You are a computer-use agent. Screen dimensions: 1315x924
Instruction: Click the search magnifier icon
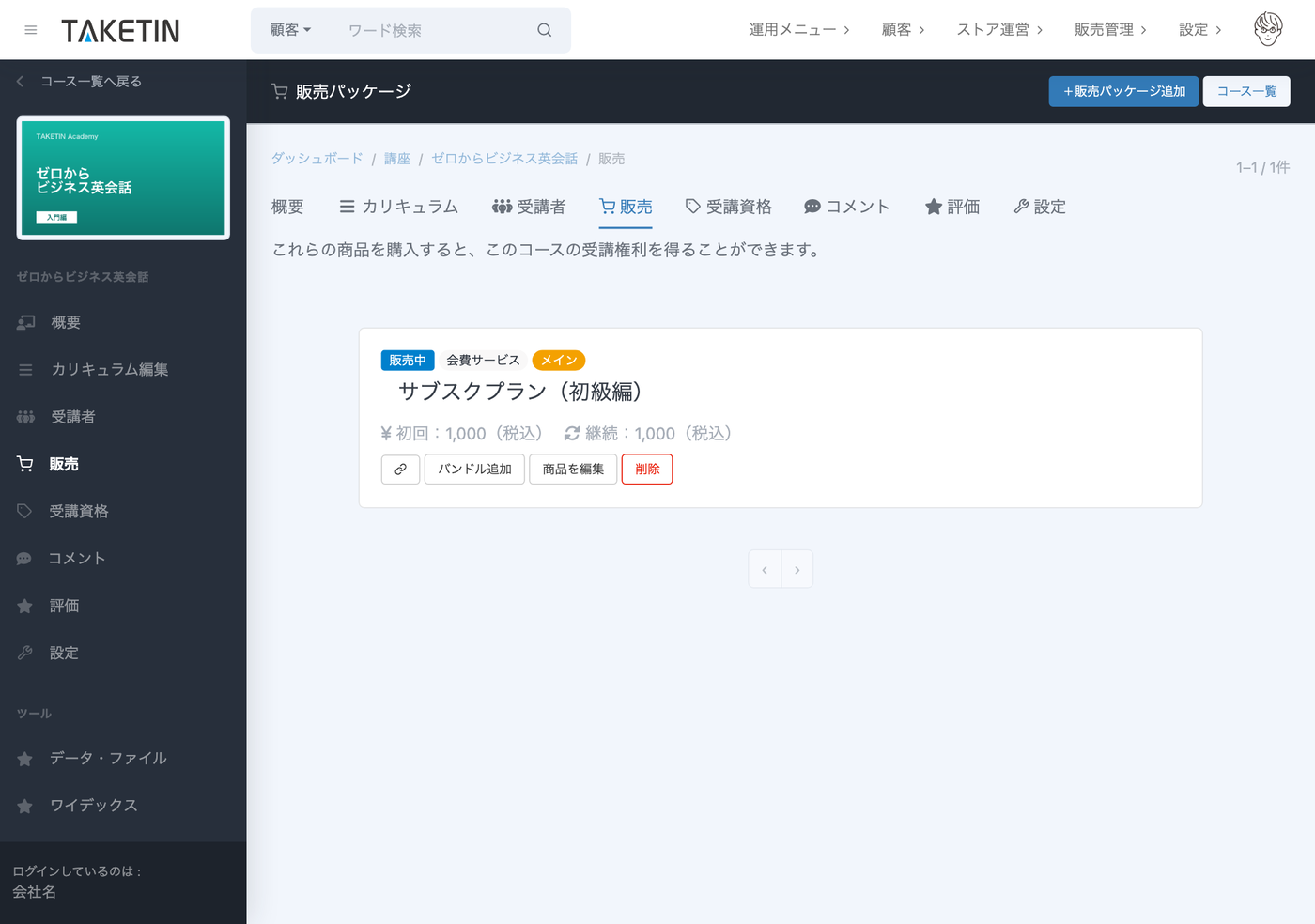tap(545, 30)
